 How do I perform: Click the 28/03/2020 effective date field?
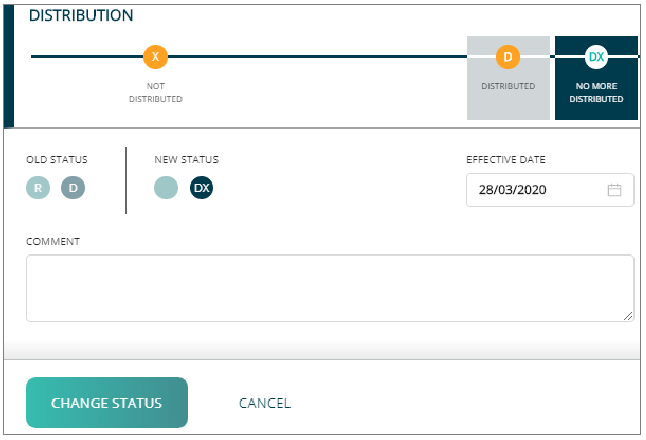[x=550, y=190]
